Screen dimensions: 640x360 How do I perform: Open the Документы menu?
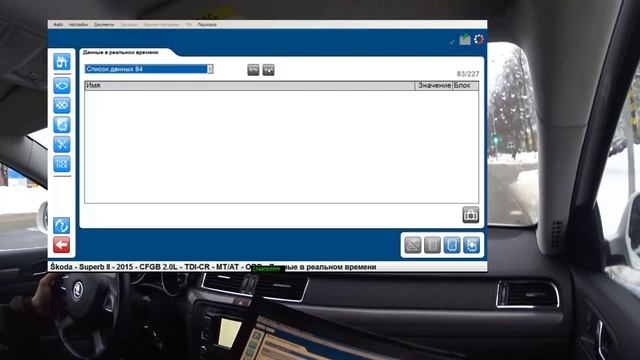[x=104, y=25]
